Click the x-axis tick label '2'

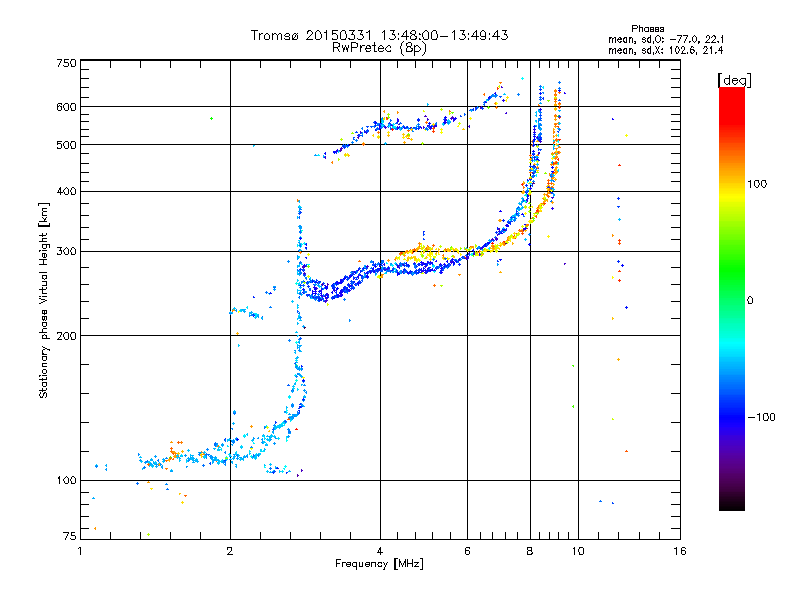click(230, 551)
